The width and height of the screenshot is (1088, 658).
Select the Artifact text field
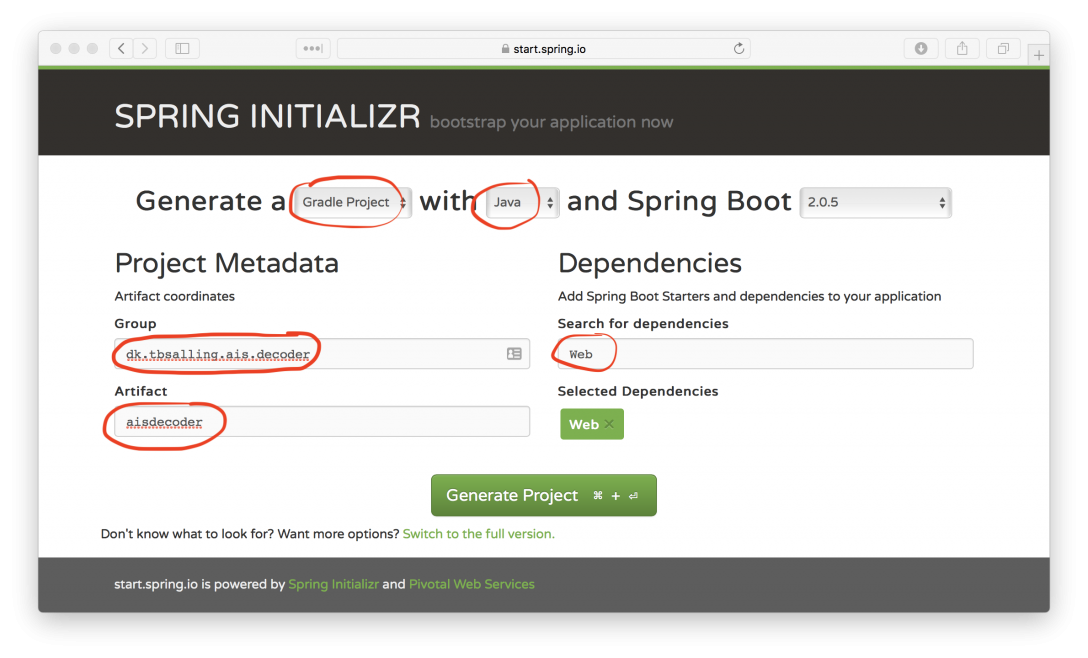[322, 421]
